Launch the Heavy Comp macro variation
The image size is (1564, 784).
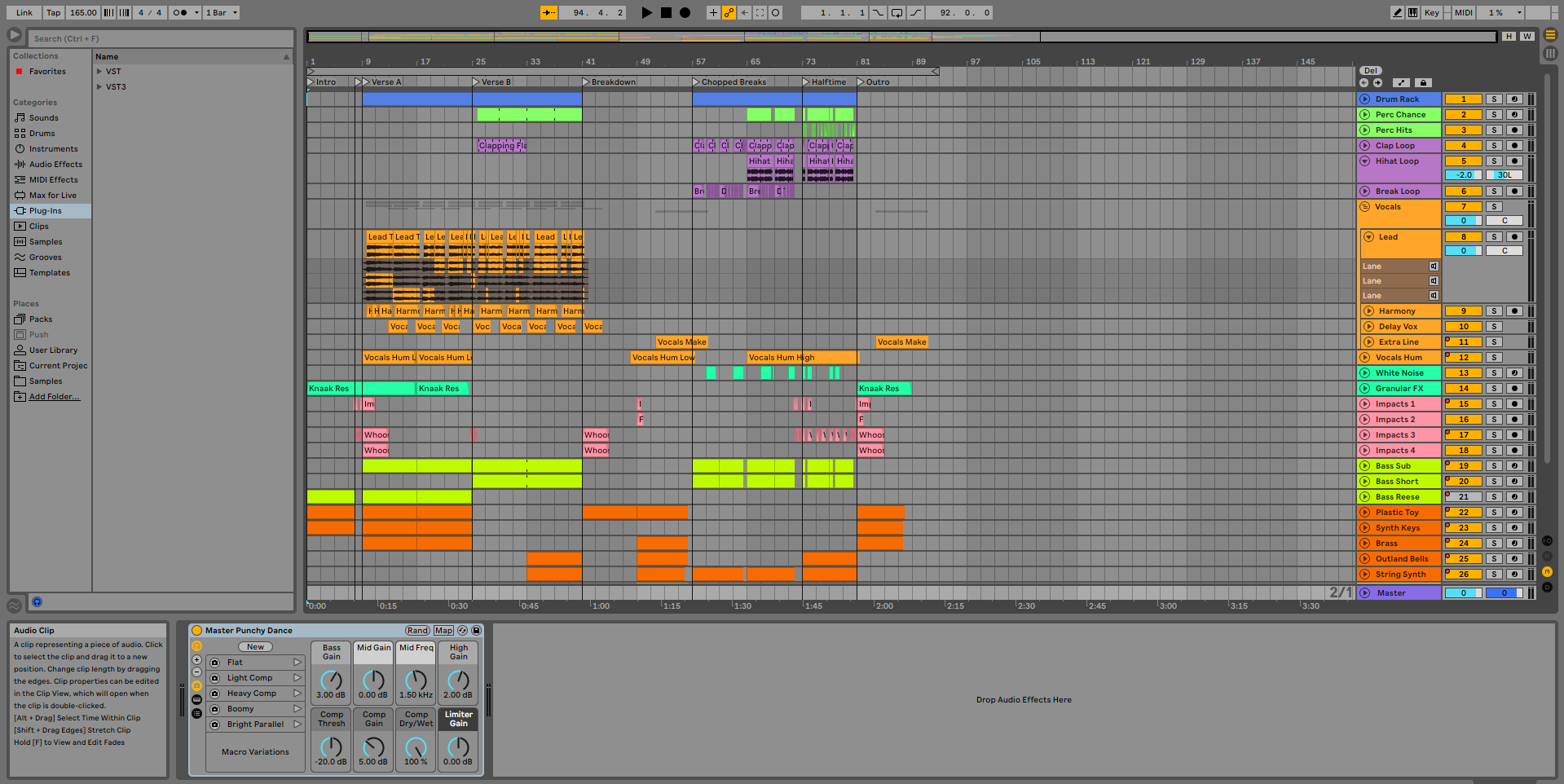[x=297, y=694]
